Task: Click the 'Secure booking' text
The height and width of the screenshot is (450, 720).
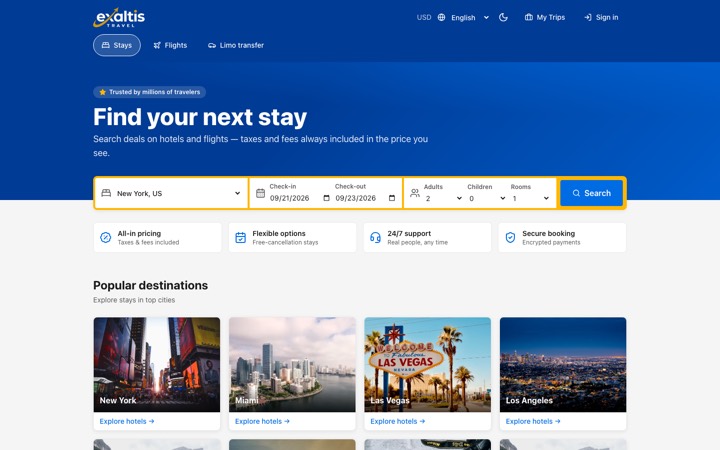Action: click(548, 233)
